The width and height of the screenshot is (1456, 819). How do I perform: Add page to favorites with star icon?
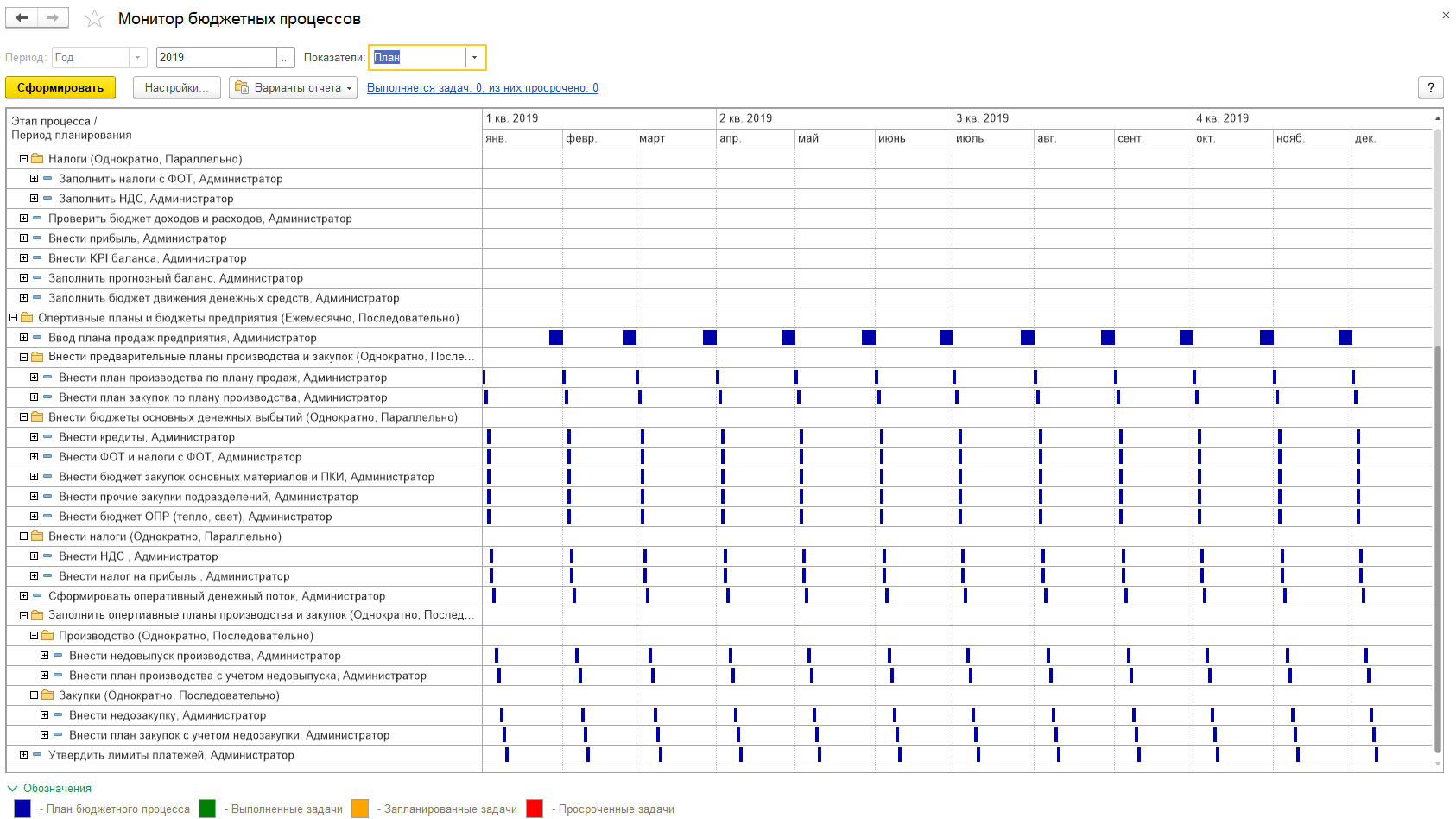point(95,19)
